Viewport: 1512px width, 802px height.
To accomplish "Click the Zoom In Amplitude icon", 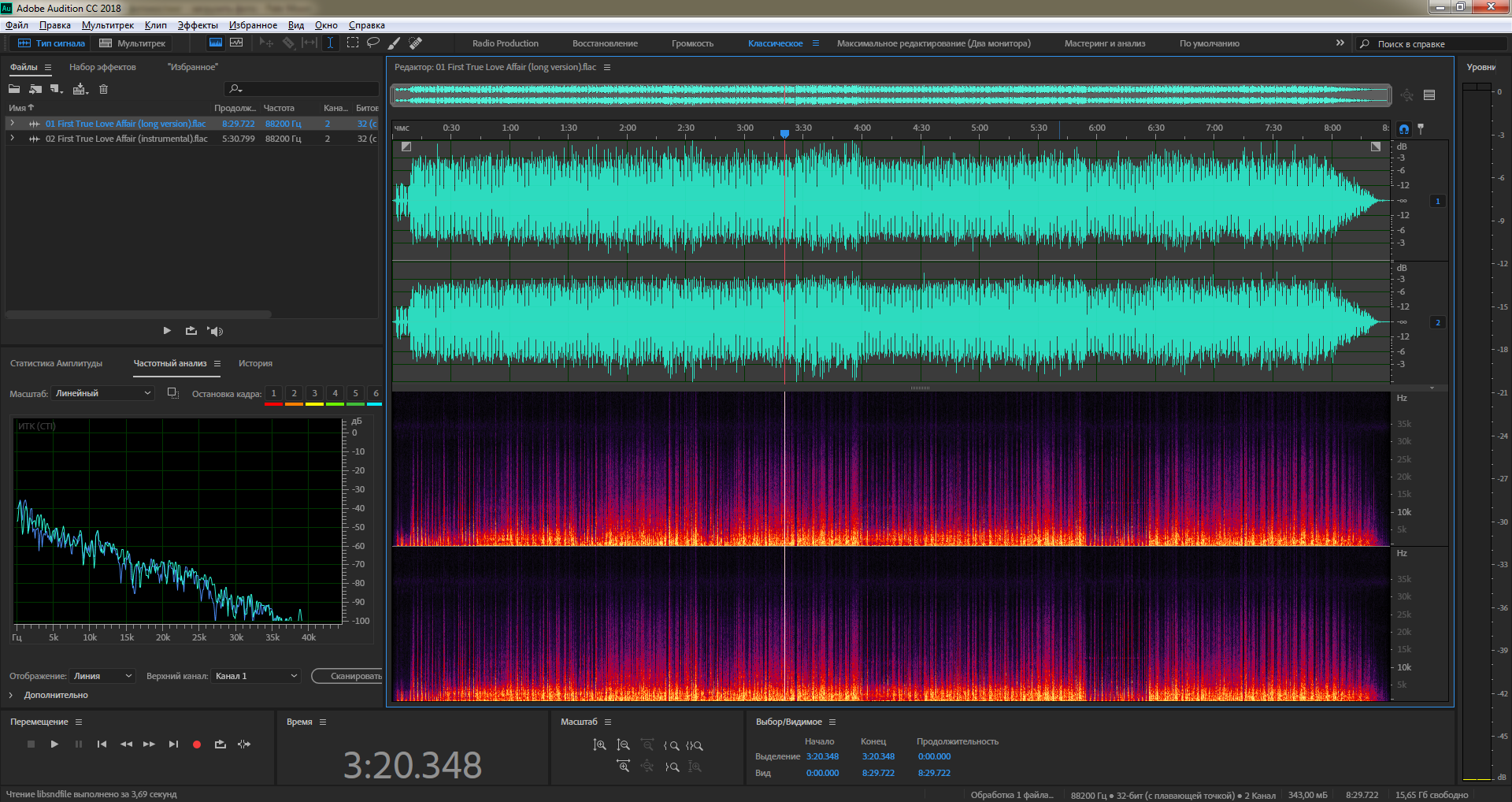I will (599, 744).
